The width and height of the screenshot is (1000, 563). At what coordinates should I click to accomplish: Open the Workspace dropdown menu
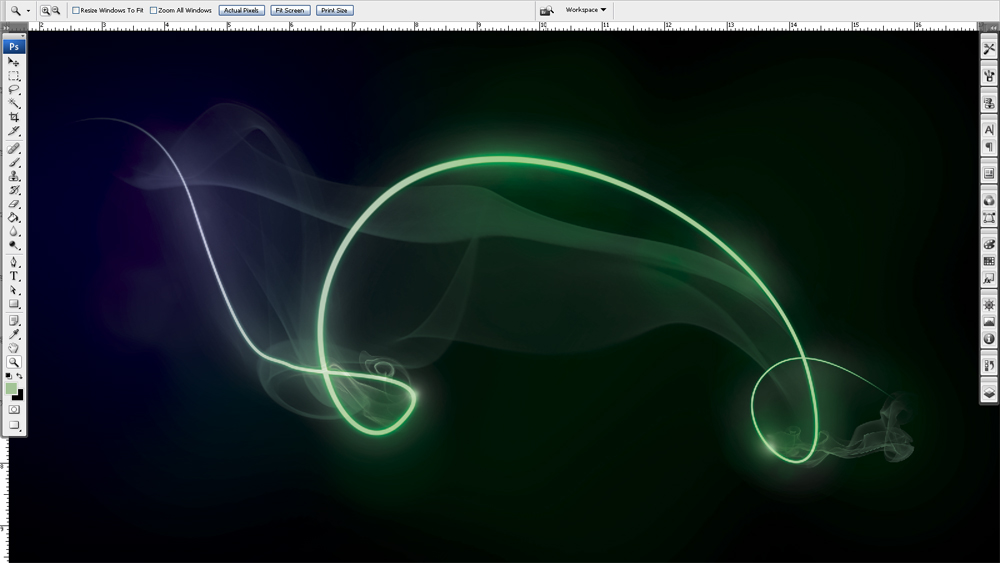pos(585,10)
